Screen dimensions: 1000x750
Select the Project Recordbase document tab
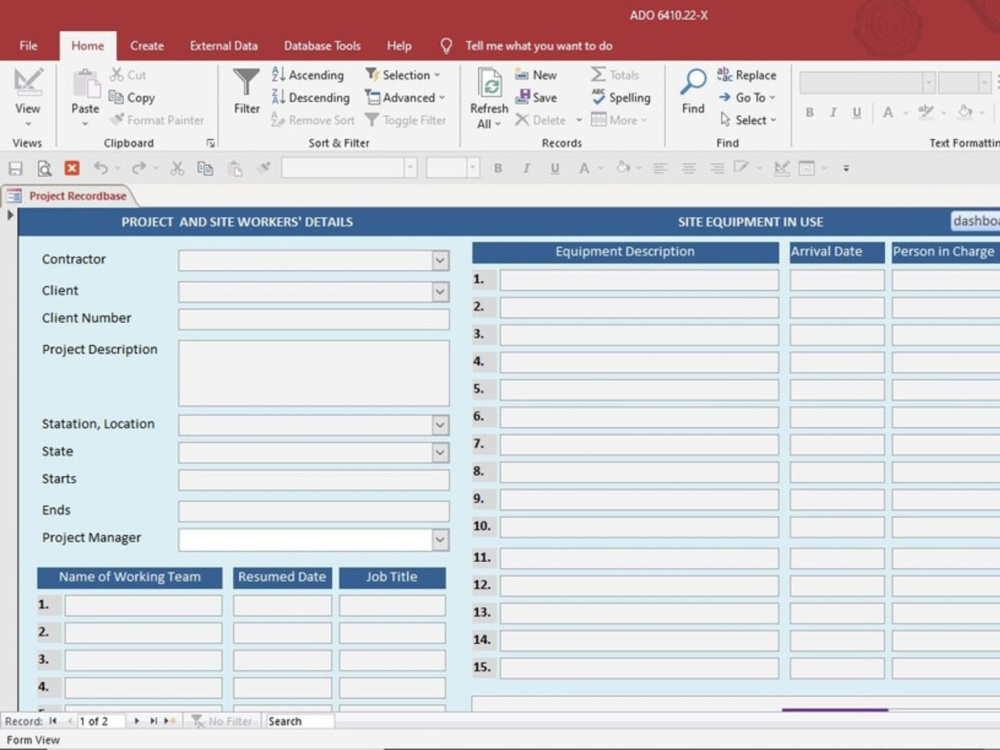click(77, 196)
